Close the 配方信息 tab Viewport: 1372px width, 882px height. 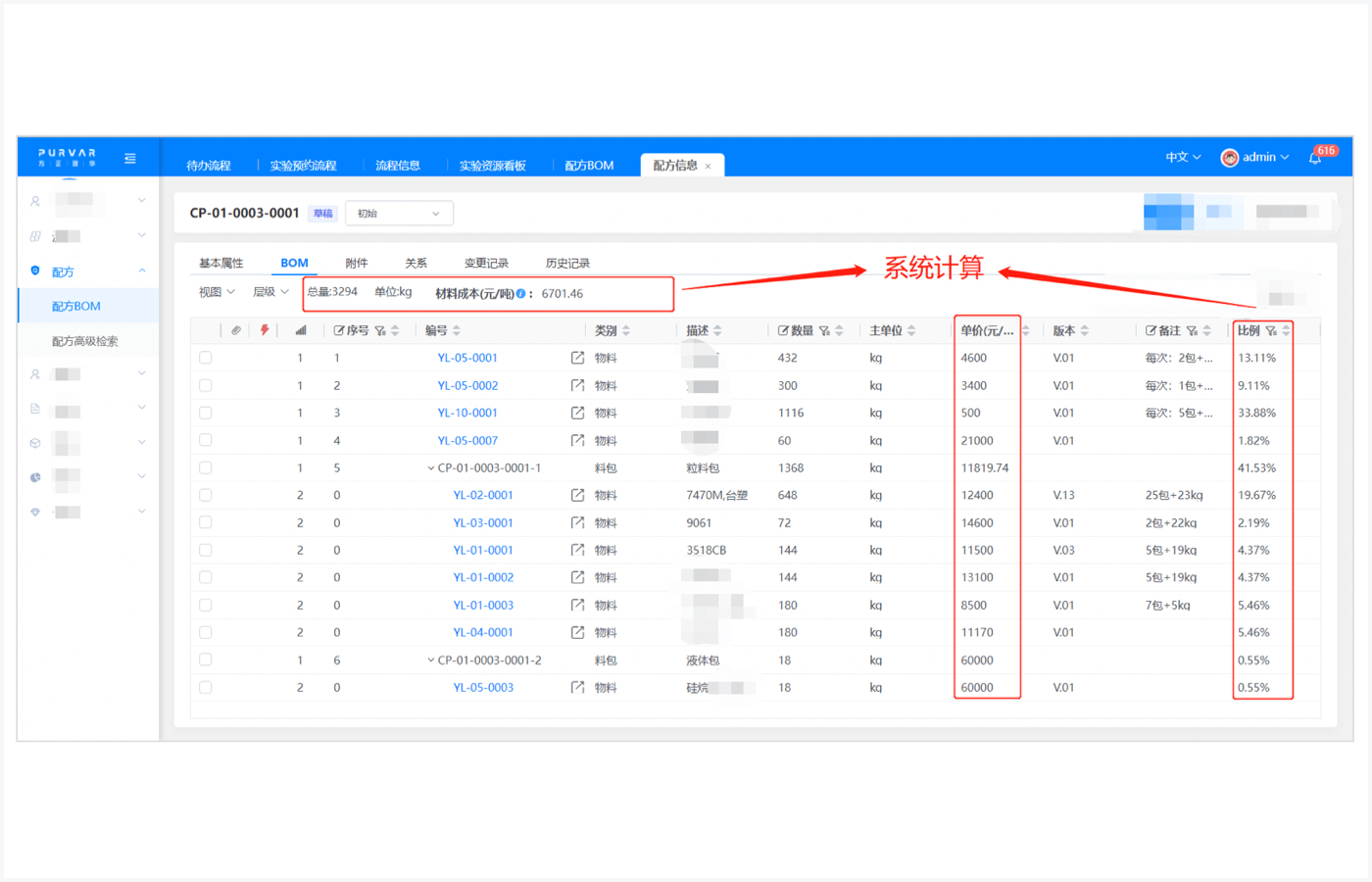coord(708,167)
